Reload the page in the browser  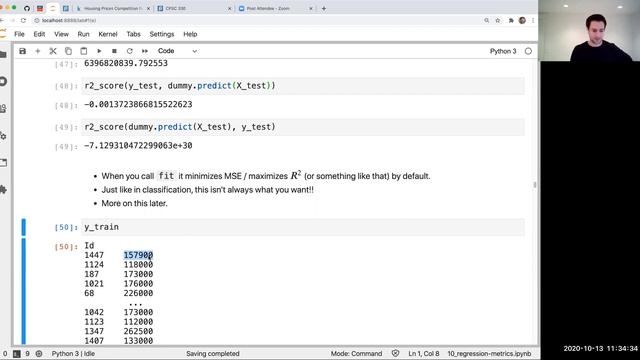pos(23,20)
